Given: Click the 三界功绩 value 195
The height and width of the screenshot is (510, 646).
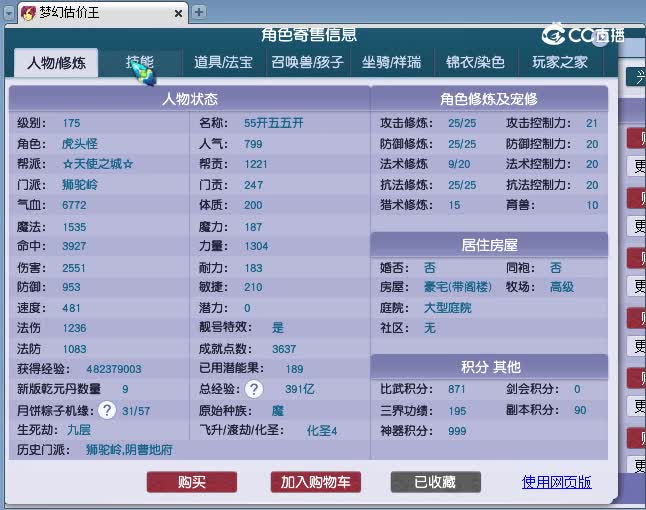Looking at the screenshot, I should pyautogui.click(x=457, y=411).
